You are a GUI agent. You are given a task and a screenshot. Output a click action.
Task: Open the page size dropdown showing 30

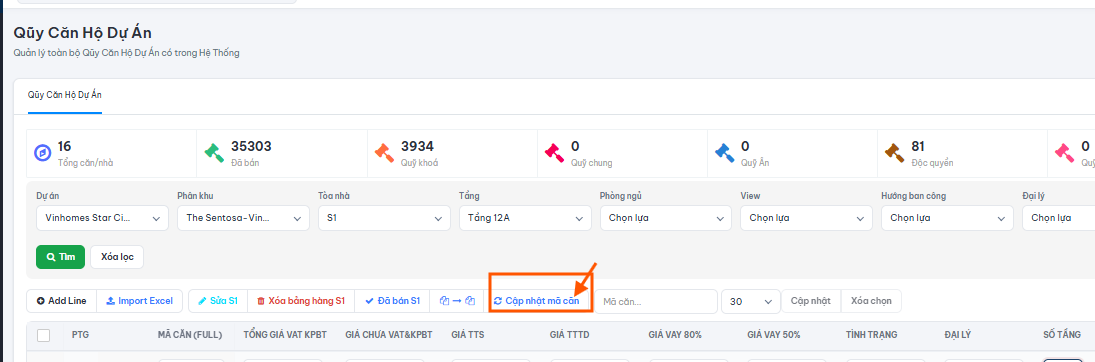(x=751, y=302)
